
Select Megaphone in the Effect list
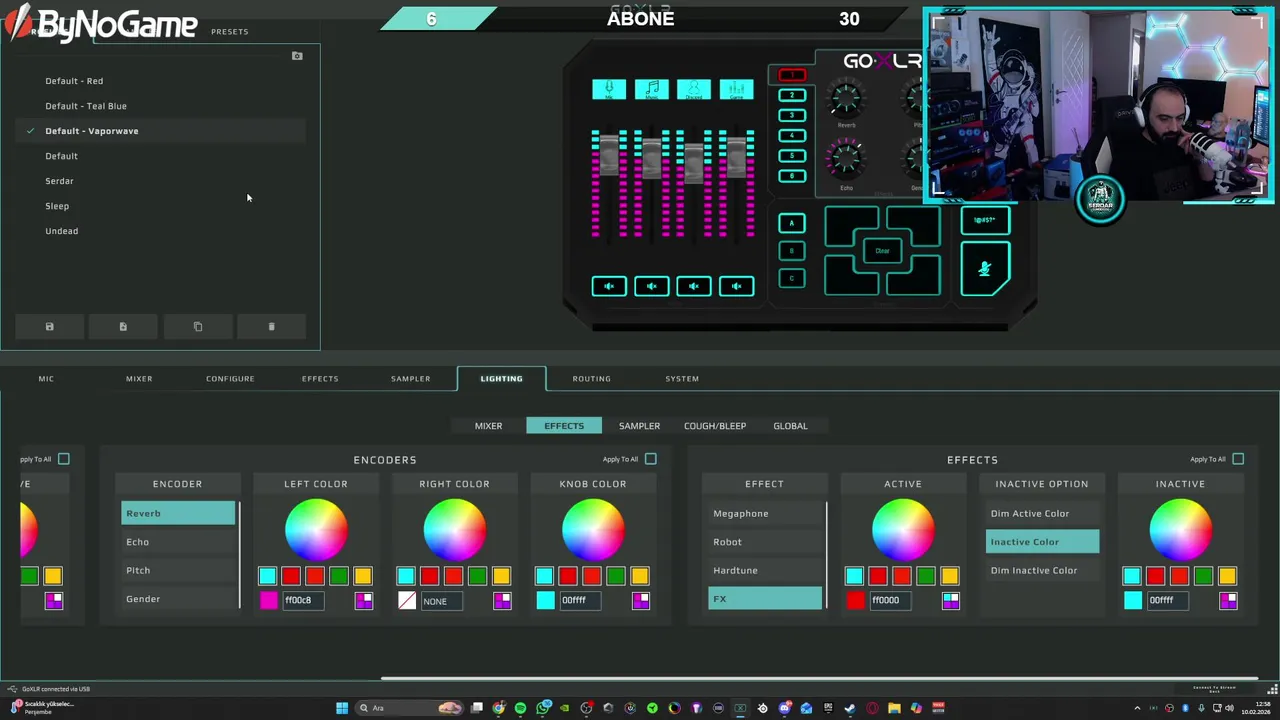(x=765, y=513)
